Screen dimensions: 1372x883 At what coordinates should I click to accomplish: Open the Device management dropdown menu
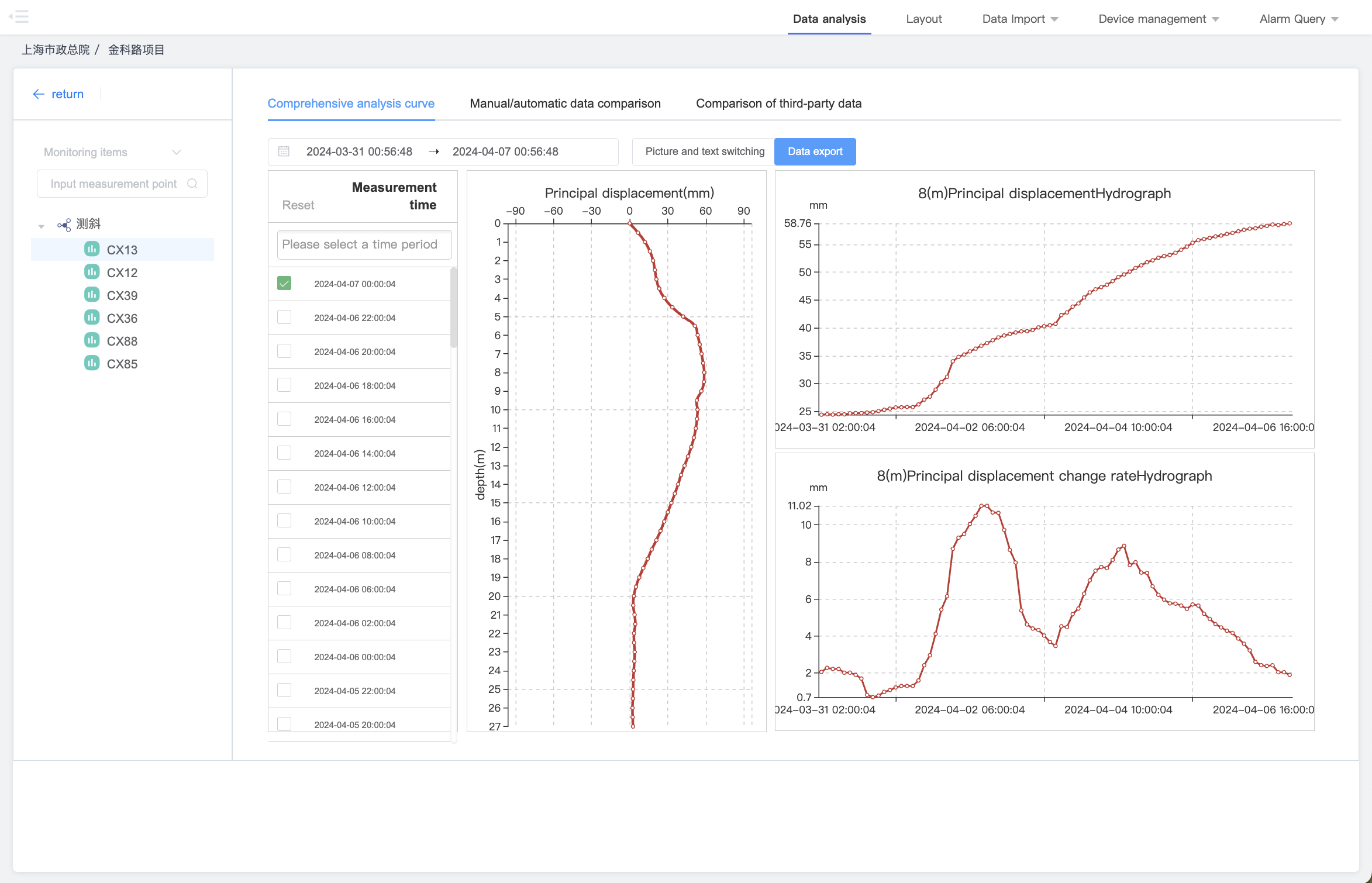point(1159,19)
